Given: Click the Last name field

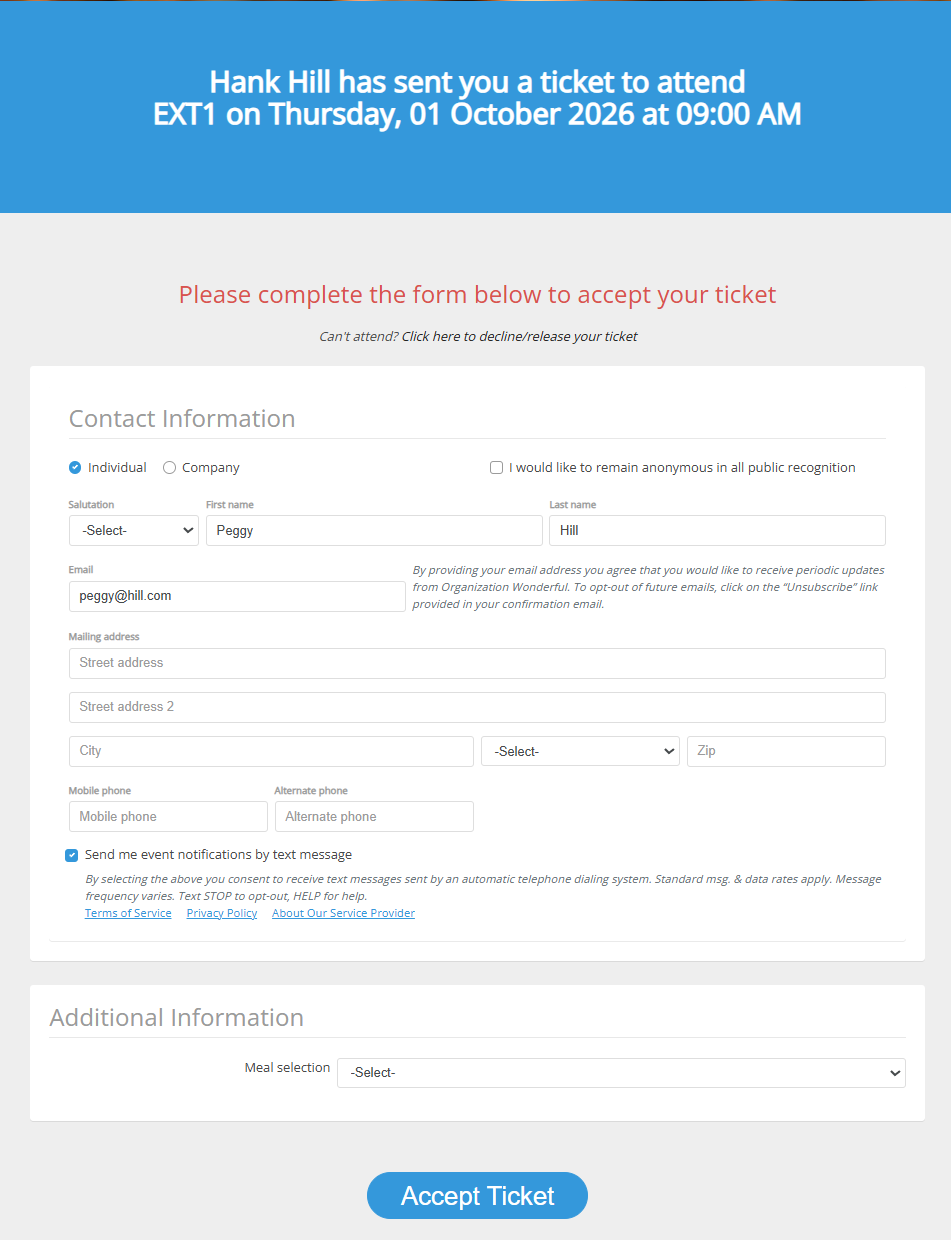Looking at the screenshot, I should point(717,531).
